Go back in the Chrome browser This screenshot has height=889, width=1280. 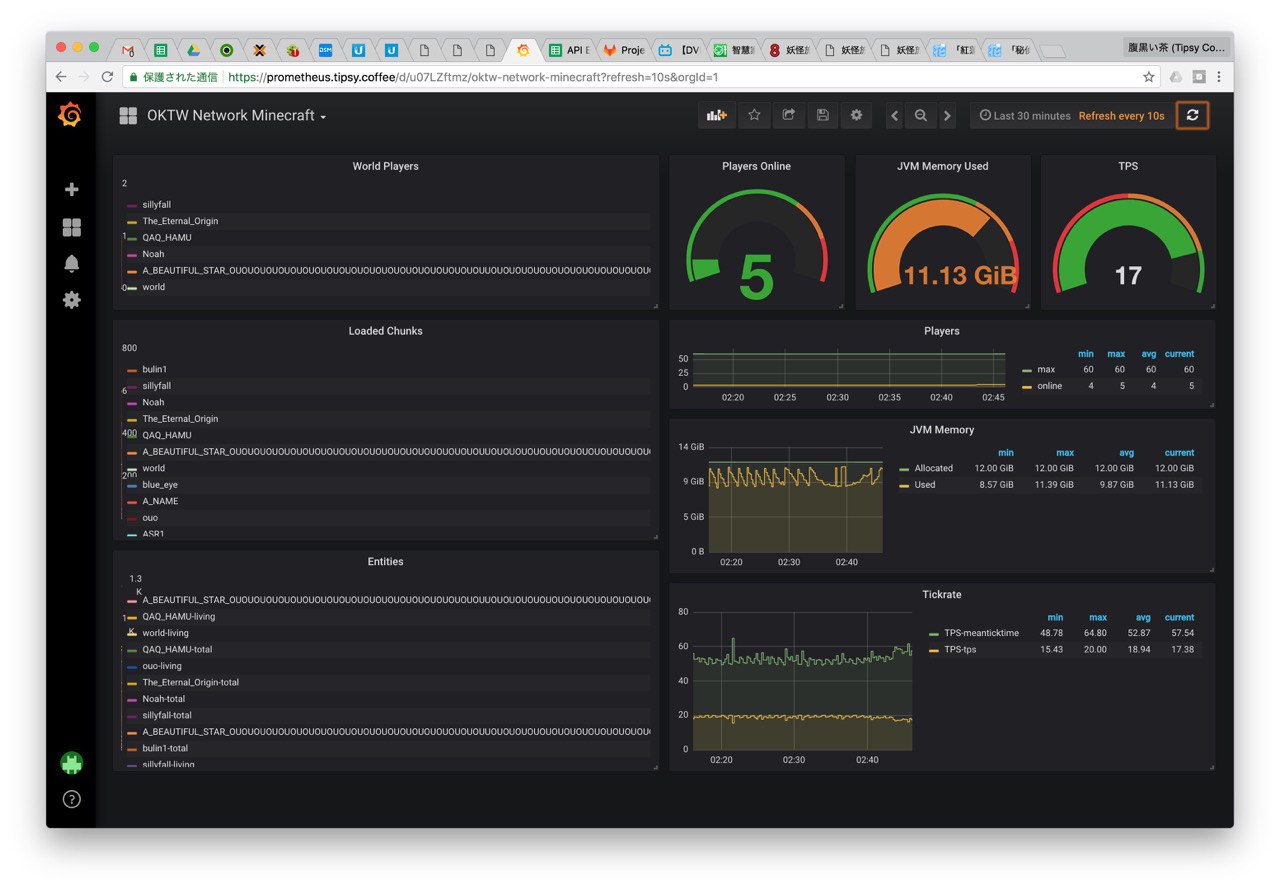point(61,77)
